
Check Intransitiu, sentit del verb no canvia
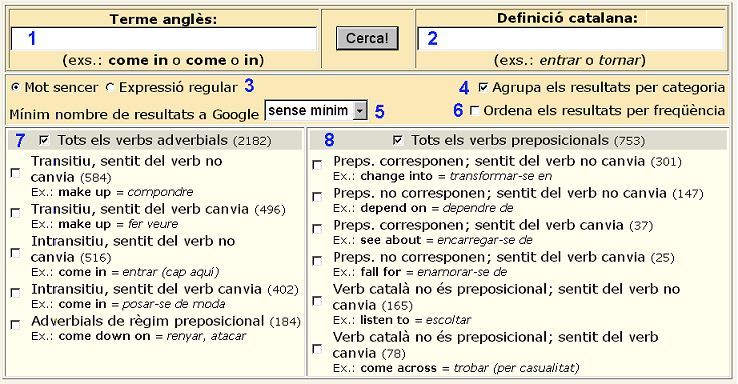point(16,253)
